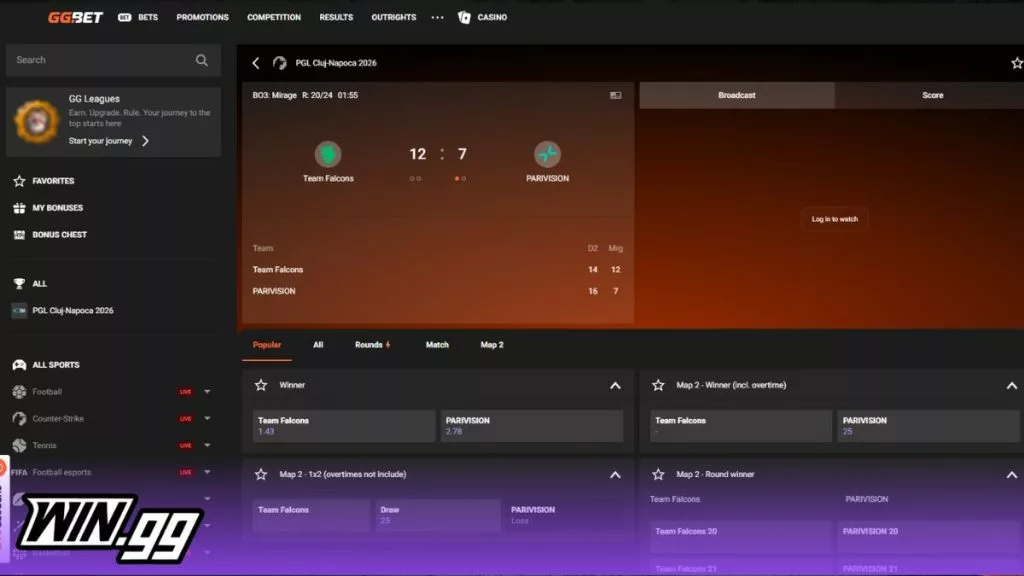The height and width of the screenshot is (576, 1024).
Task: Bet on Draw in Map 2 1x2
Action: pos(437,515)
